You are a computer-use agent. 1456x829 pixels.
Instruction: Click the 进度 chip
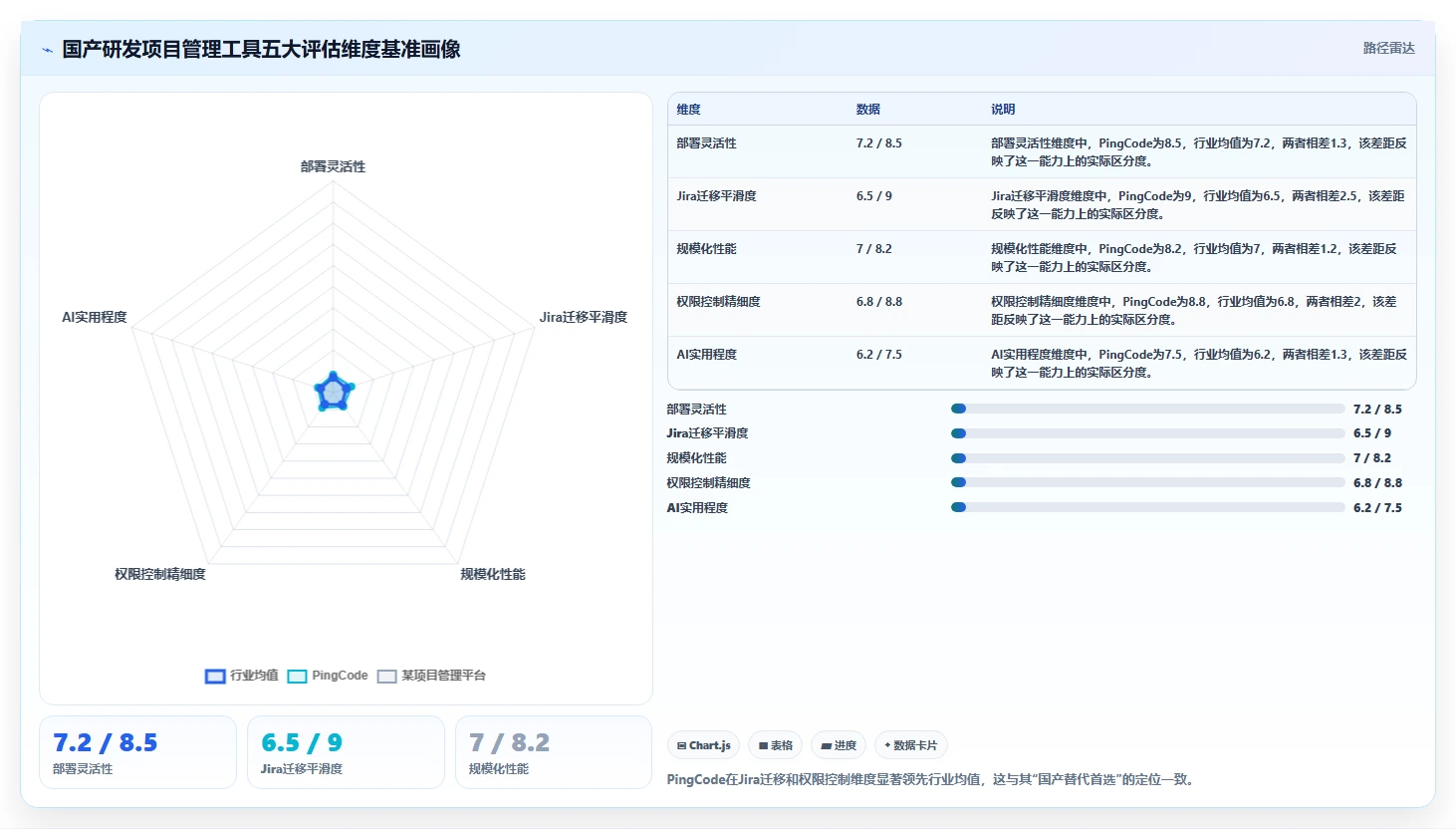pyautogui.click(x=839, y=745)
